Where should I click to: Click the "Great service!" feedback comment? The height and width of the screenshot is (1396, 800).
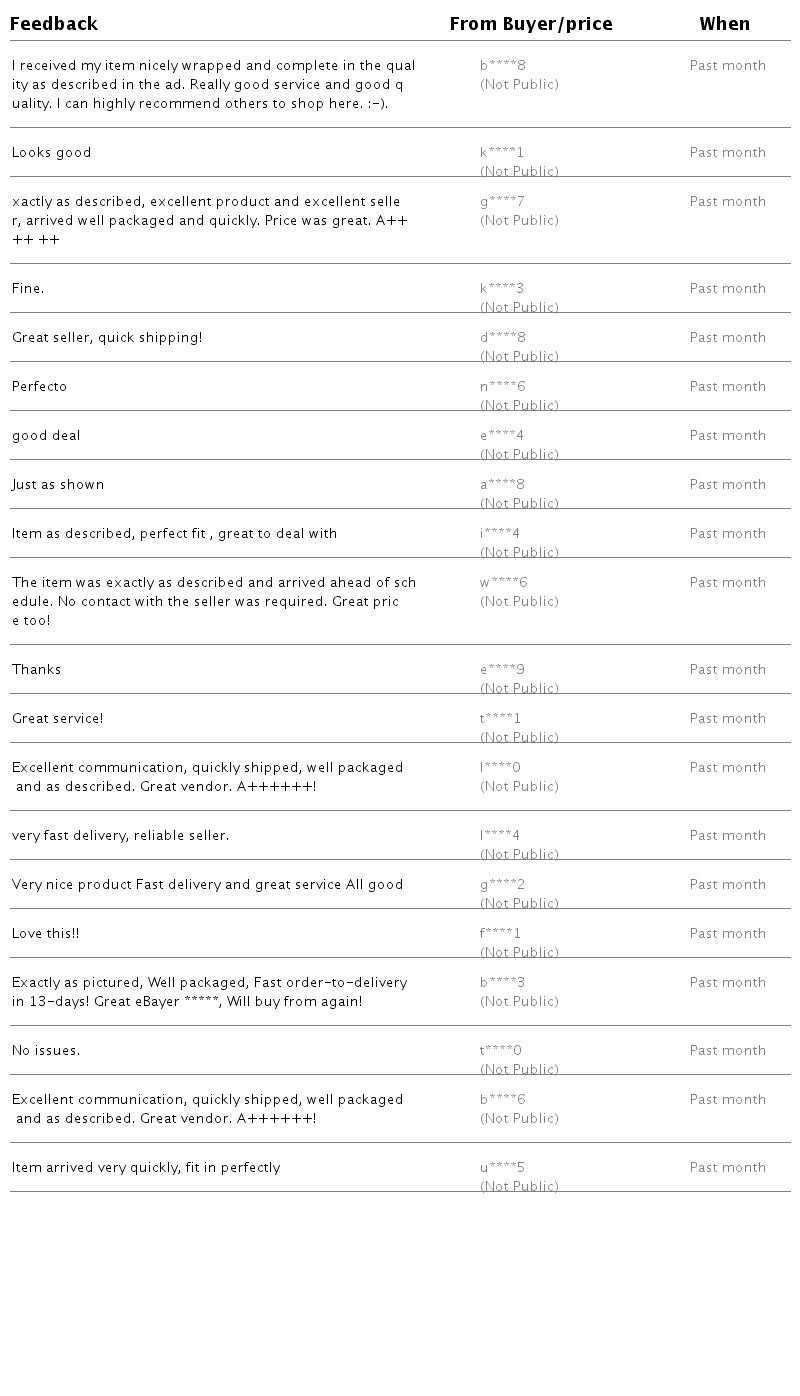[x=58, y=719]
